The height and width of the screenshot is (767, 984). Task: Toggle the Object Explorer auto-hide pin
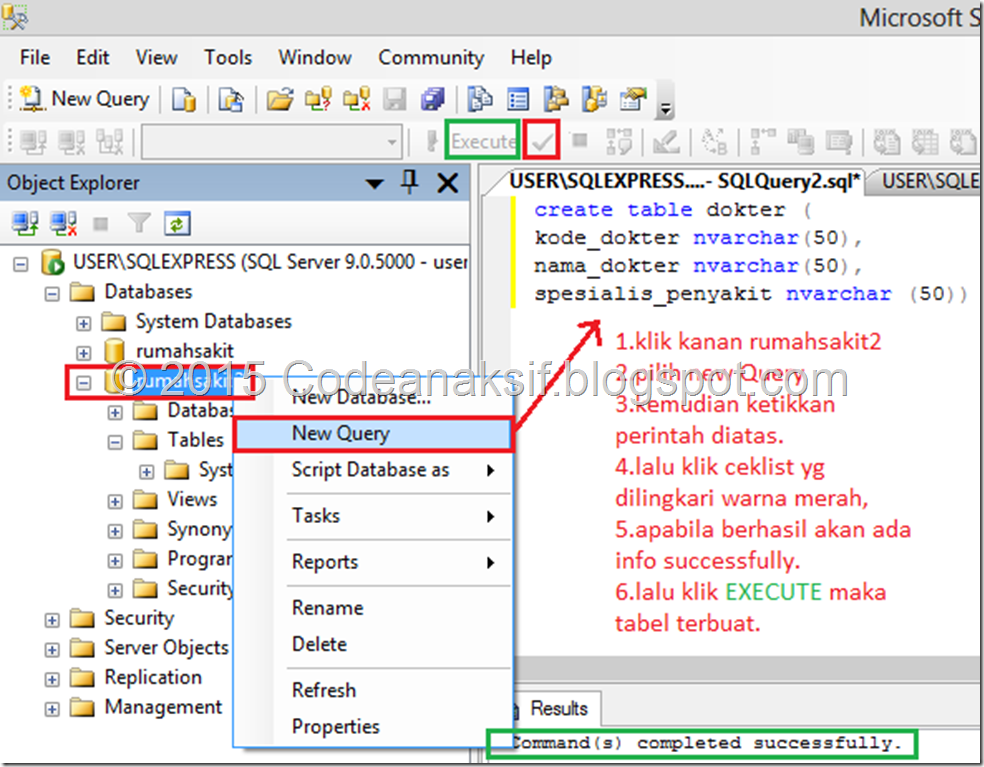click(410, 183)
